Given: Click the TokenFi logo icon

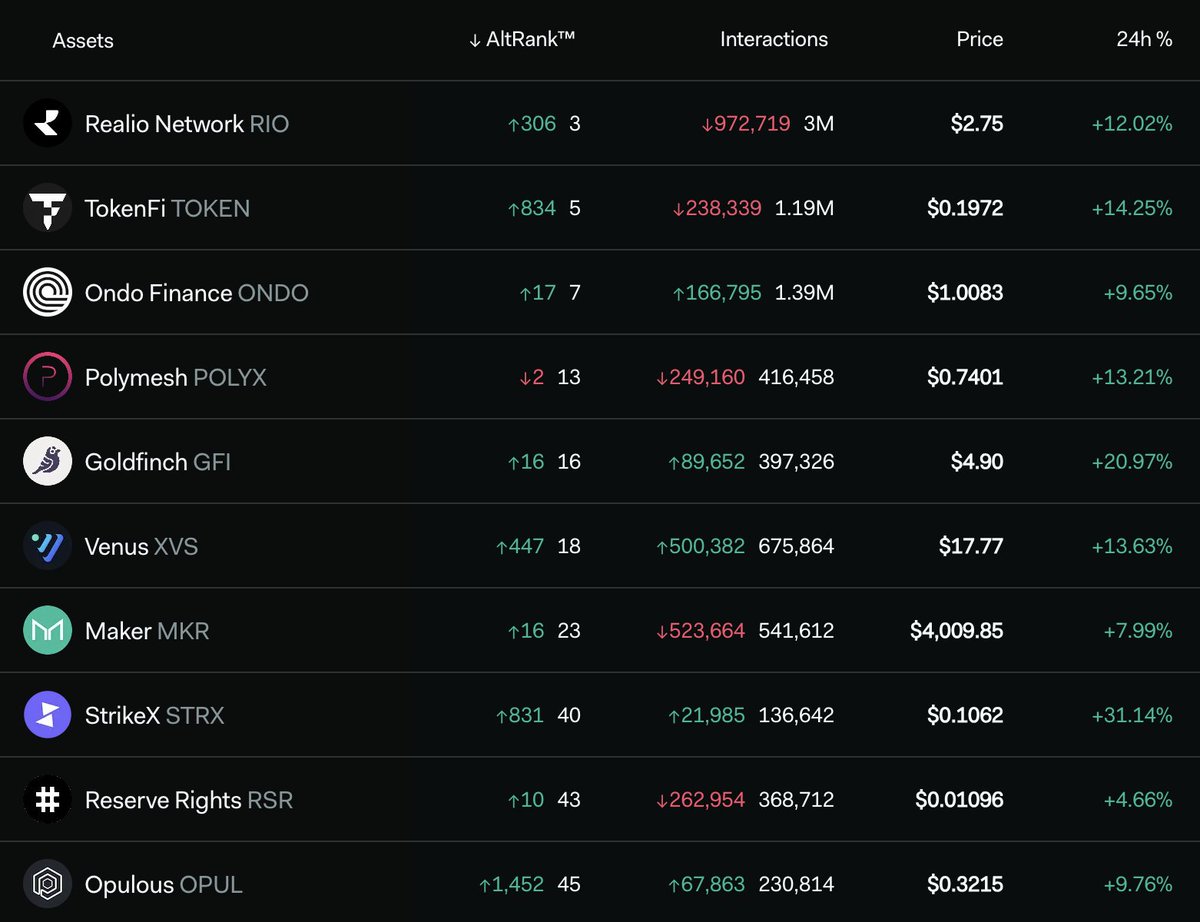Looking at the screenshot, I should [x=47, y=208].
